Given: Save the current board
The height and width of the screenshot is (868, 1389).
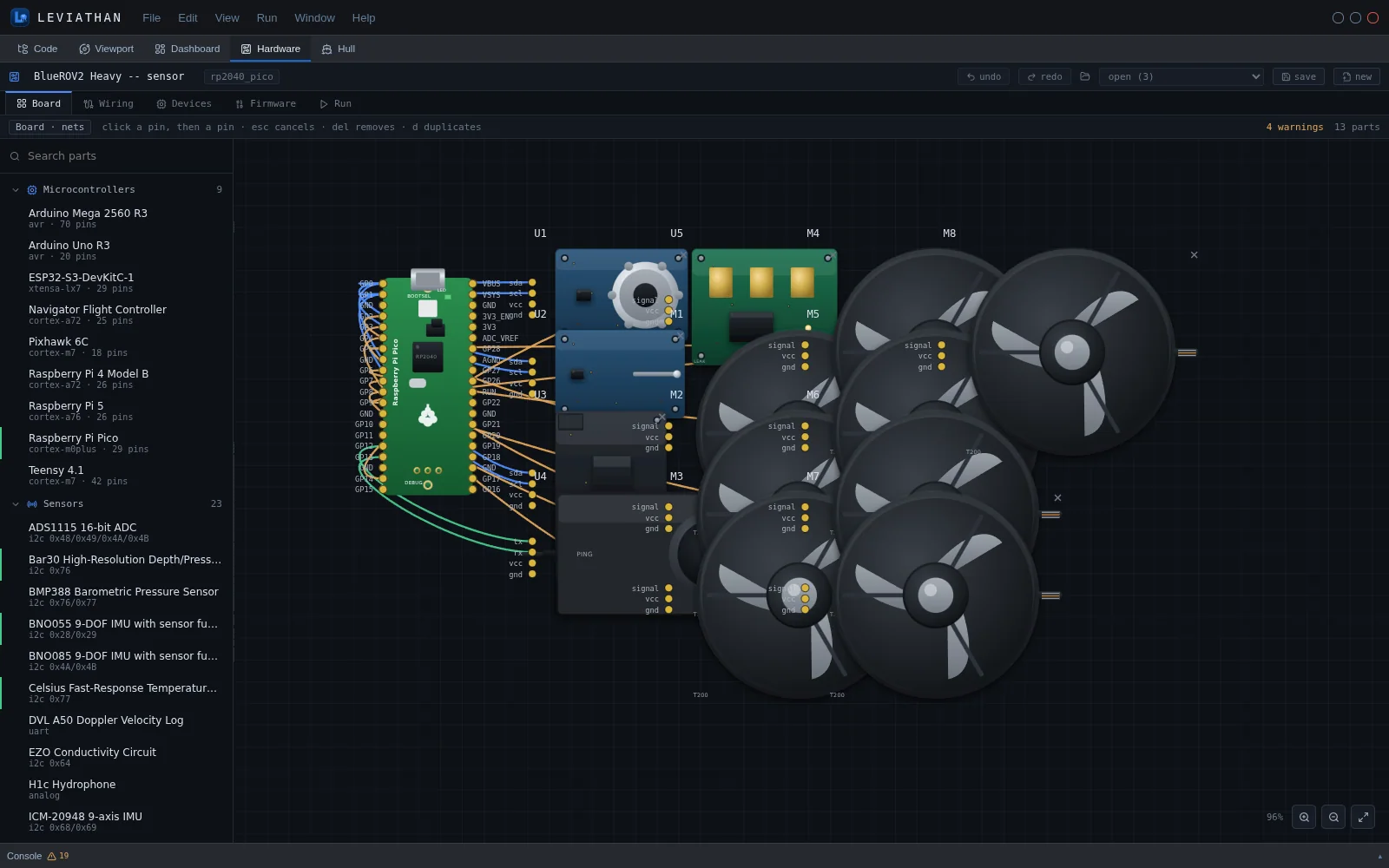Looking at the screenshot, I should pos(1299,76).
